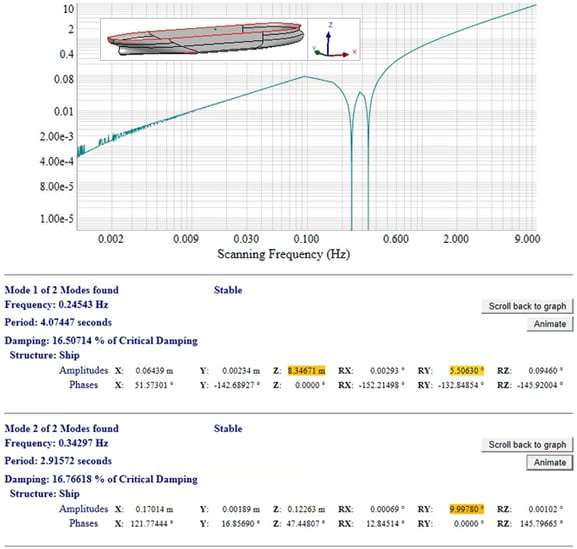Click Mode 1 Frequency 0.24543 Hz text
The width and height of the screenshot is (577, 549).
coord(56,305)
